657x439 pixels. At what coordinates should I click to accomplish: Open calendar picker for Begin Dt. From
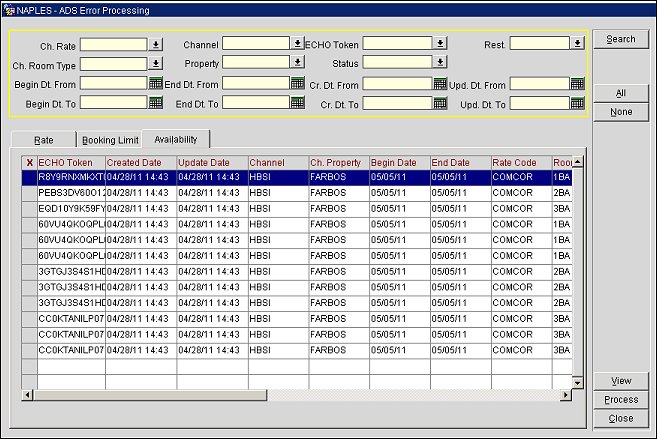(155, 84)
